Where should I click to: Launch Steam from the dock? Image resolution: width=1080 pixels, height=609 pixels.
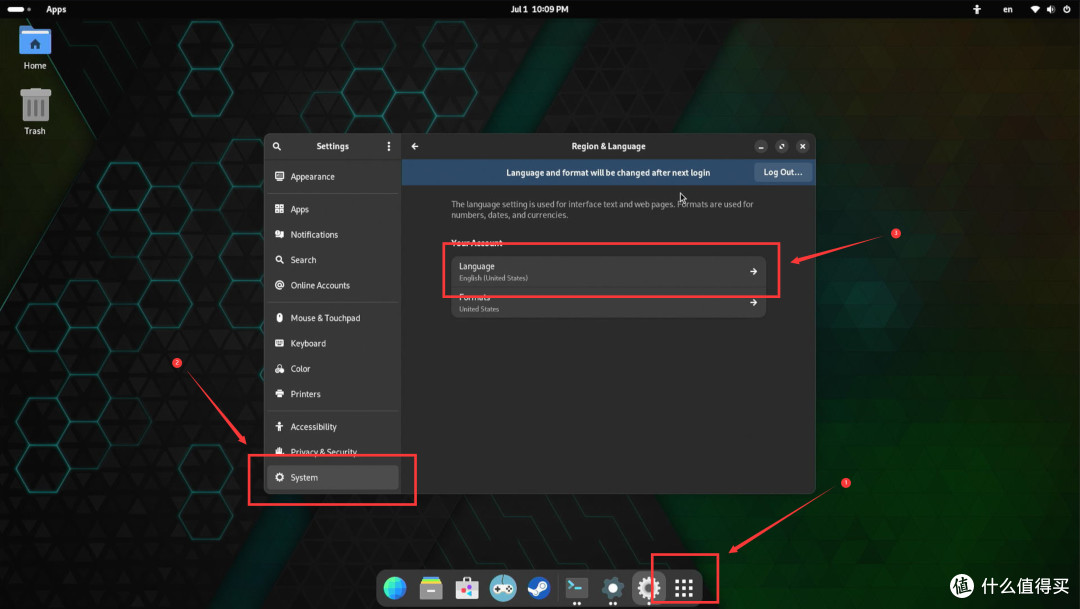click(x=539, y=588)
